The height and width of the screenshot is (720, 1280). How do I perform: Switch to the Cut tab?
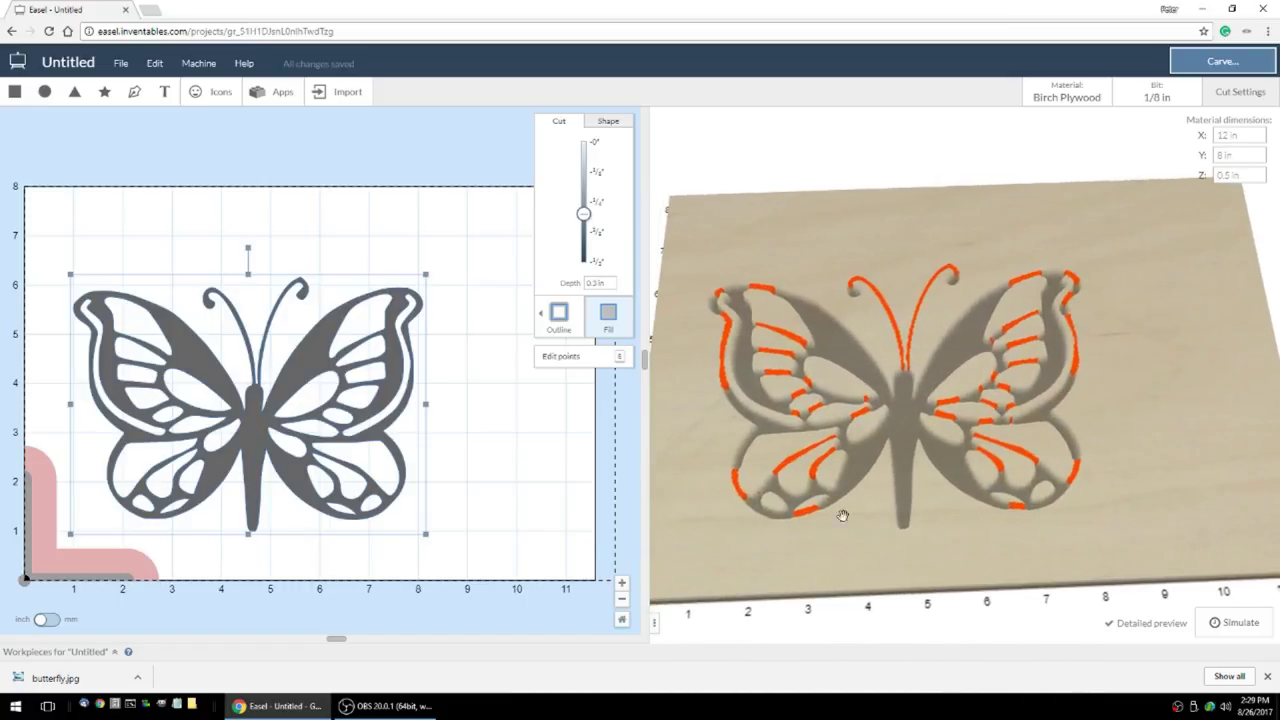click(x=559, y=121)
